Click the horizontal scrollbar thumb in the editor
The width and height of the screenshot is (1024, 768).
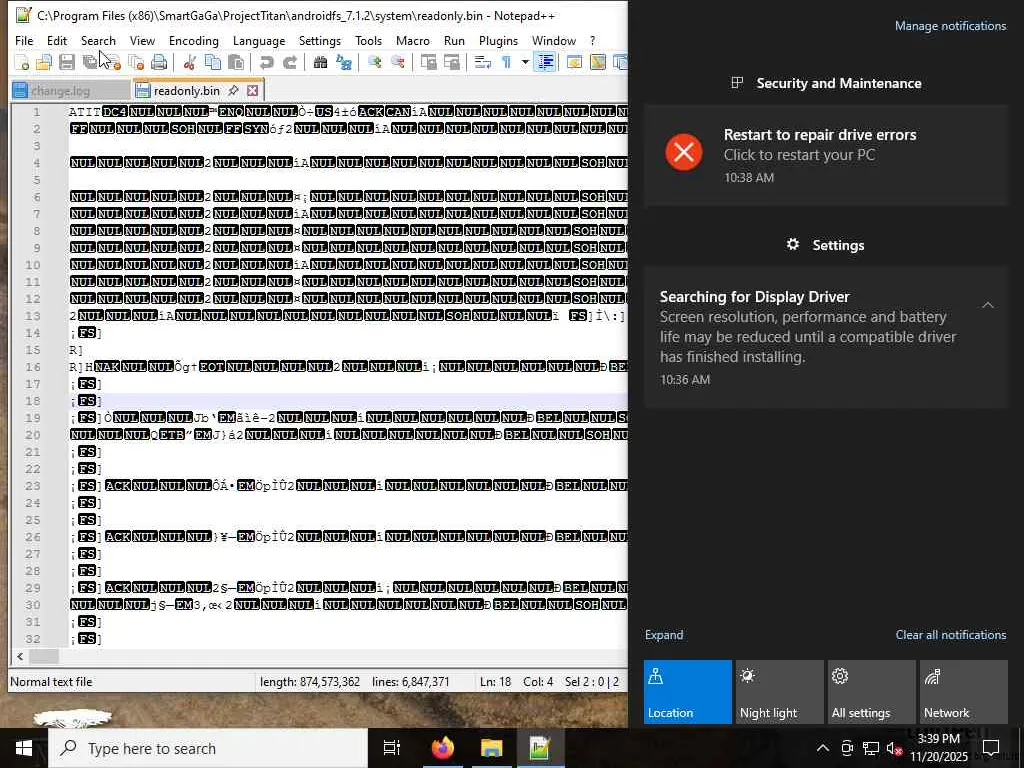44,656
